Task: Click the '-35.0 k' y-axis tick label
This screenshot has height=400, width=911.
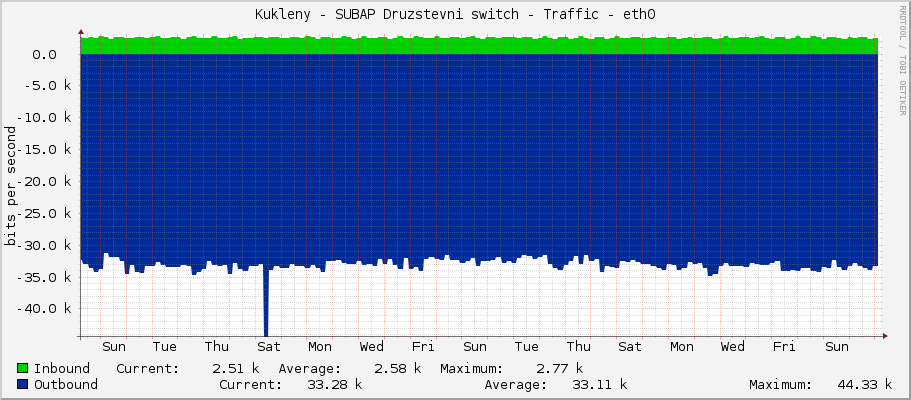Action: point(44,277)
